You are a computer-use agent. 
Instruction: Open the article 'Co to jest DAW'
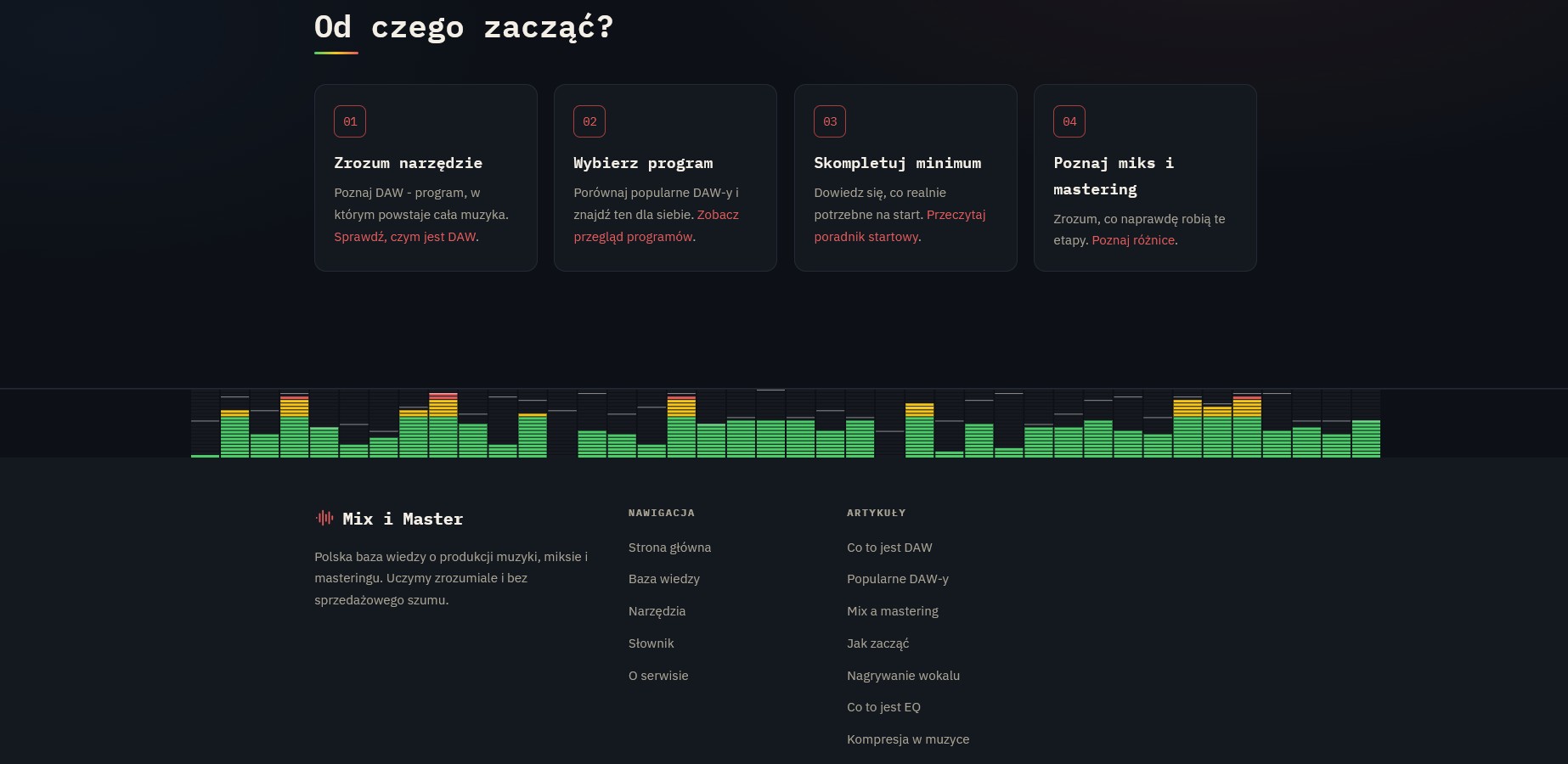pyautogui.click(x=889, y=548)
